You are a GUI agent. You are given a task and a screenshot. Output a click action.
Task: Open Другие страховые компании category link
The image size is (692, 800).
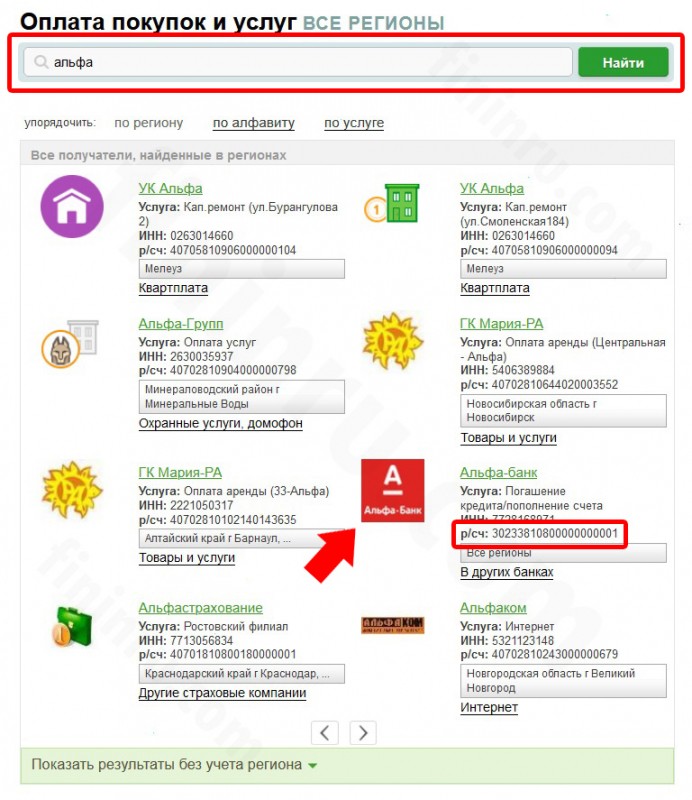click(223, 693)
